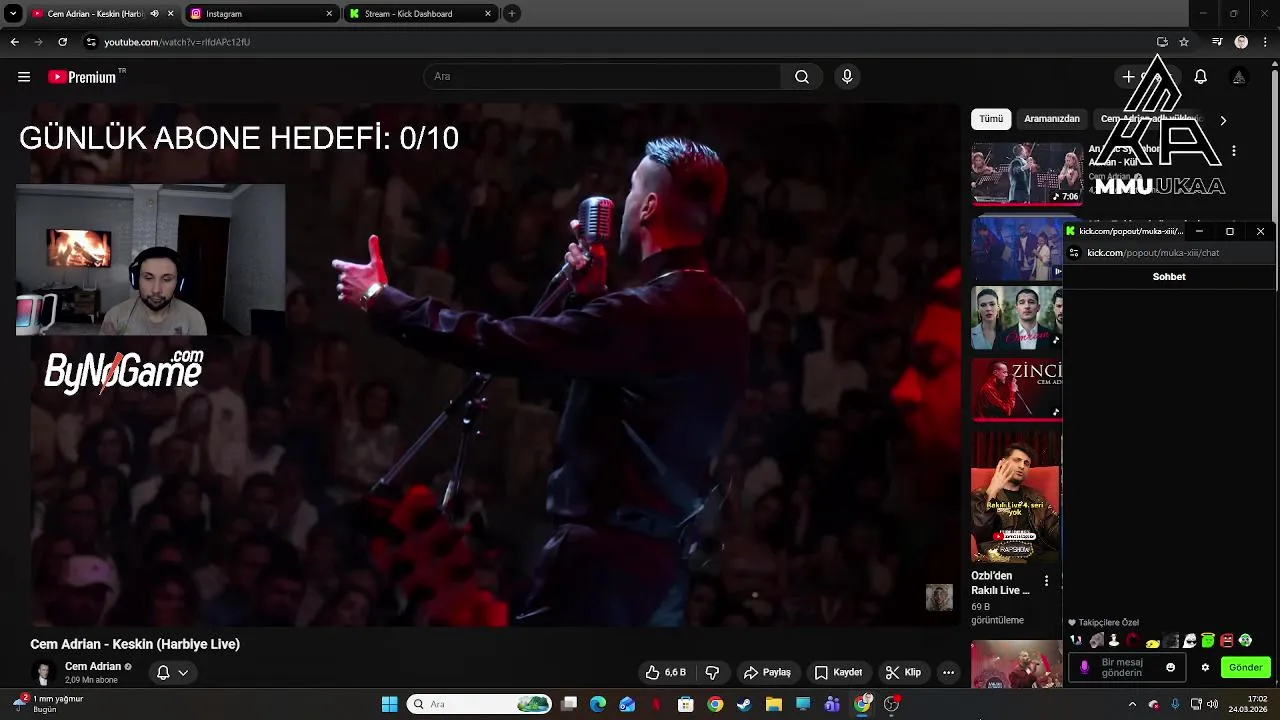Open Ozbi'den Rakılı Live video title
Screen dimensions: 1280x720
coord(1000,583)
